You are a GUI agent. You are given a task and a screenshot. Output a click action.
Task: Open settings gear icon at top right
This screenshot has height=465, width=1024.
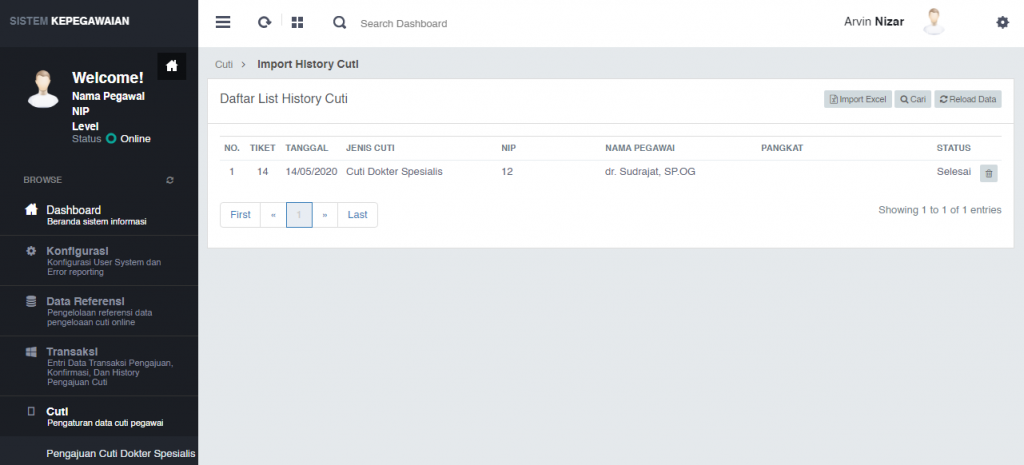pos(1002,23)
